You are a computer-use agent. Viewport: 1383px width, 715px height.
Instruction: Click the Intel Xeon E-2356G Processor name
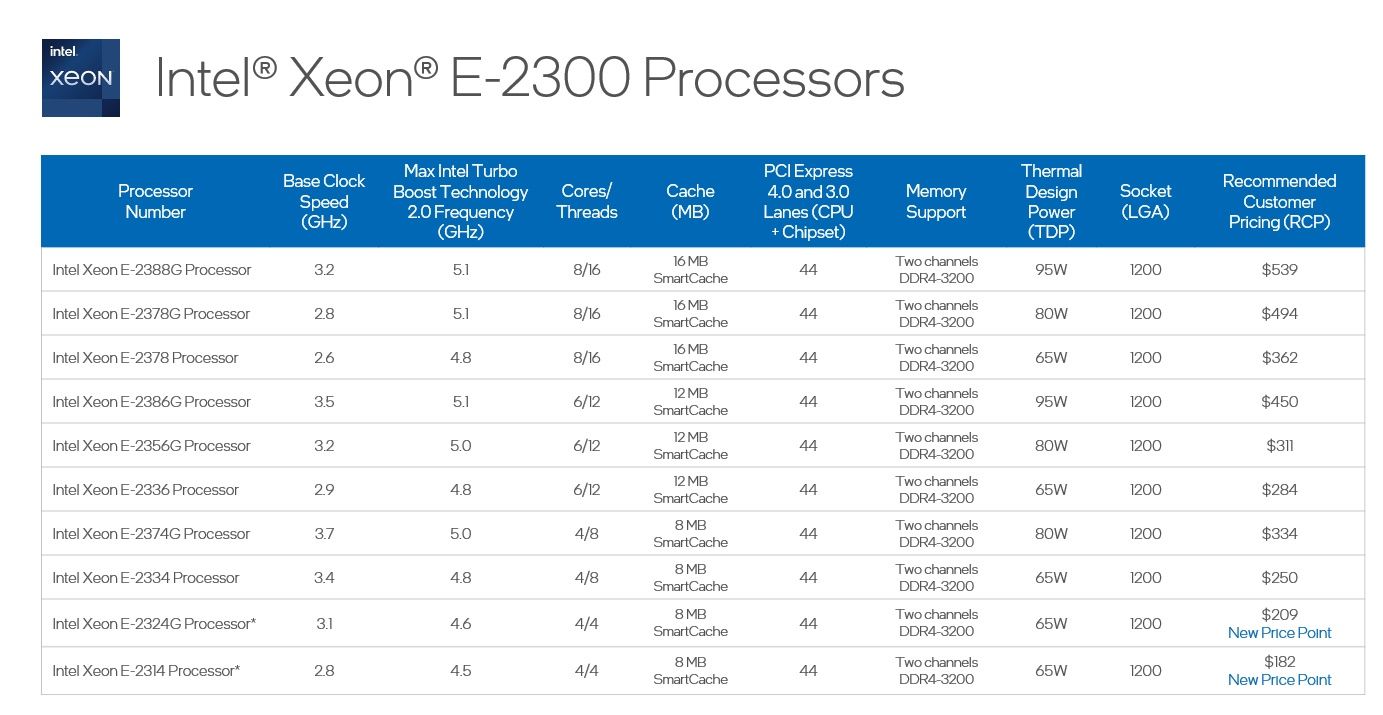pyautogui.click(x=152, y=446)
